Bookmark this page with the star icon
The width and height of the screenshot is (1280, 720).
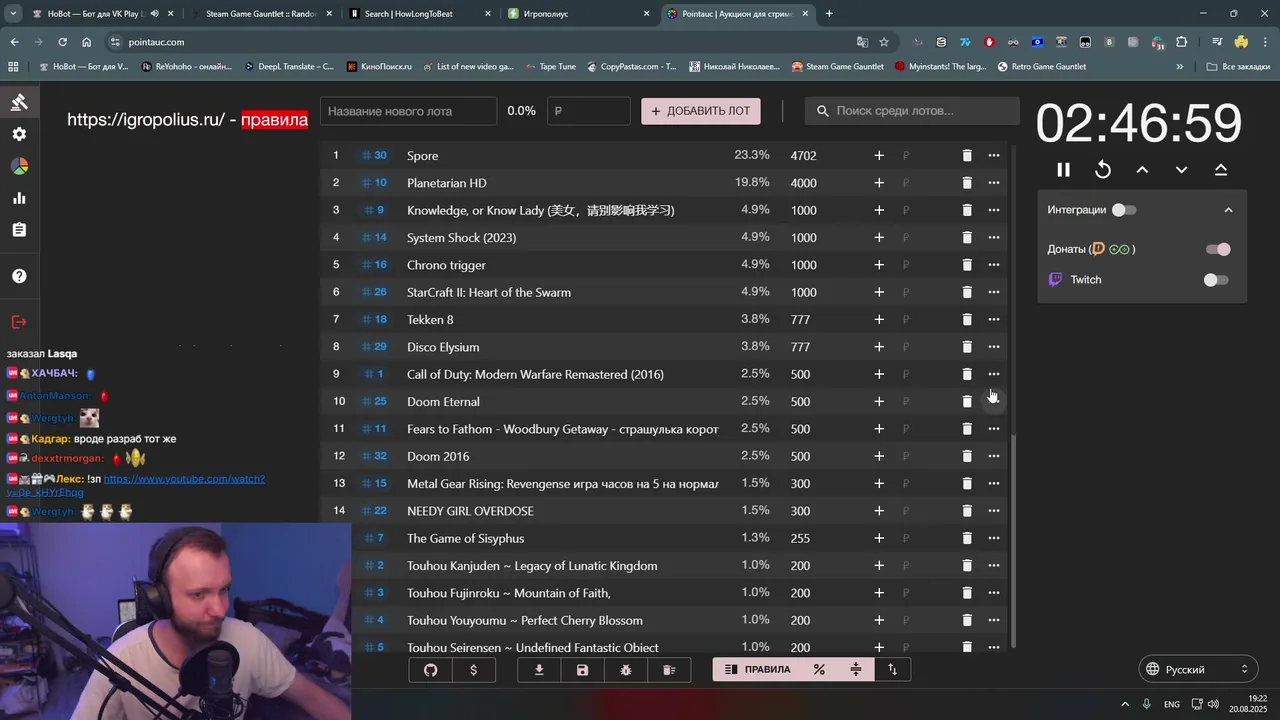[x=884, y=42]
